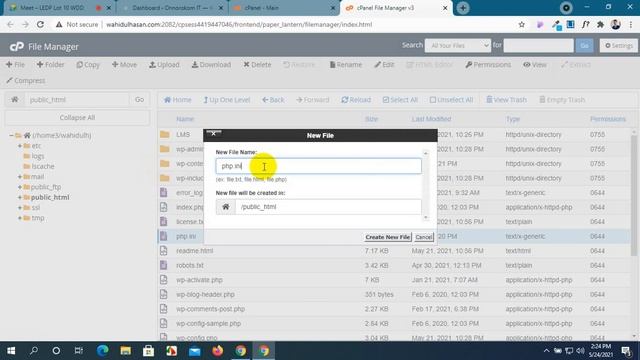Expand the etc folder in the tree
The height and width of the screenshot is (360, 640).
20,146
